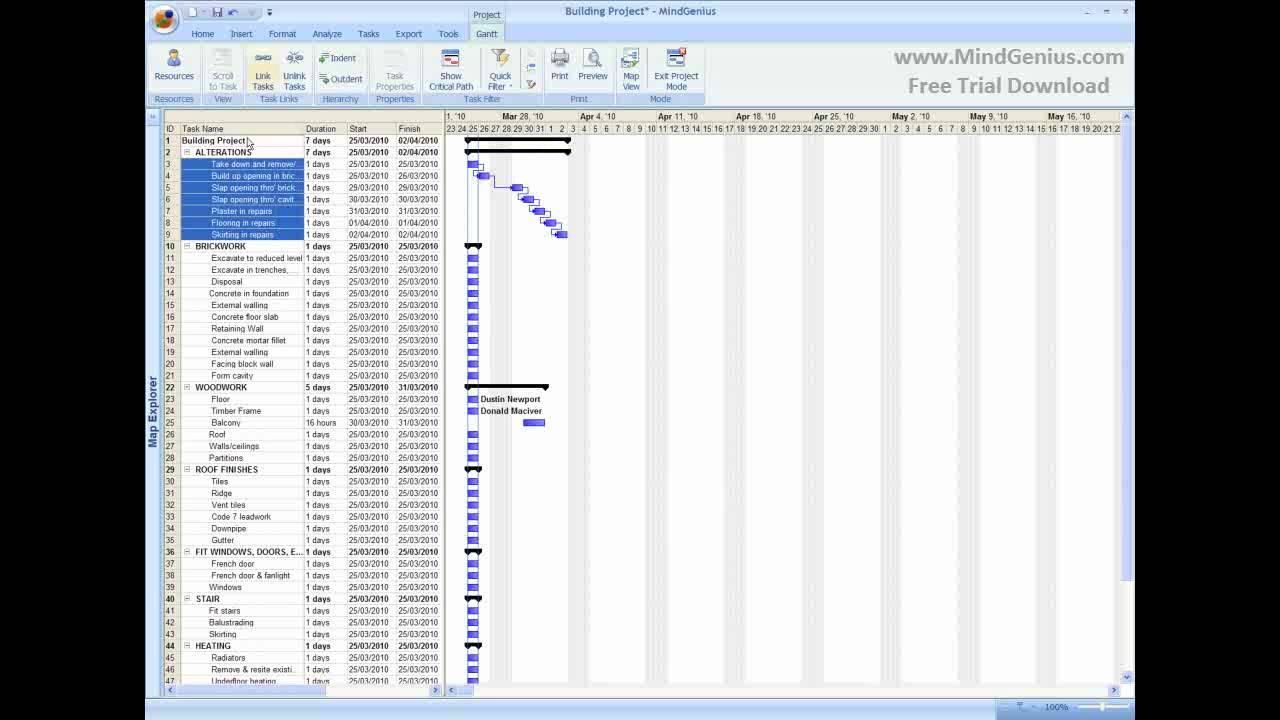Open the Quick Filter dropdown
The image size is (1280, 720).
pos(500,68)
